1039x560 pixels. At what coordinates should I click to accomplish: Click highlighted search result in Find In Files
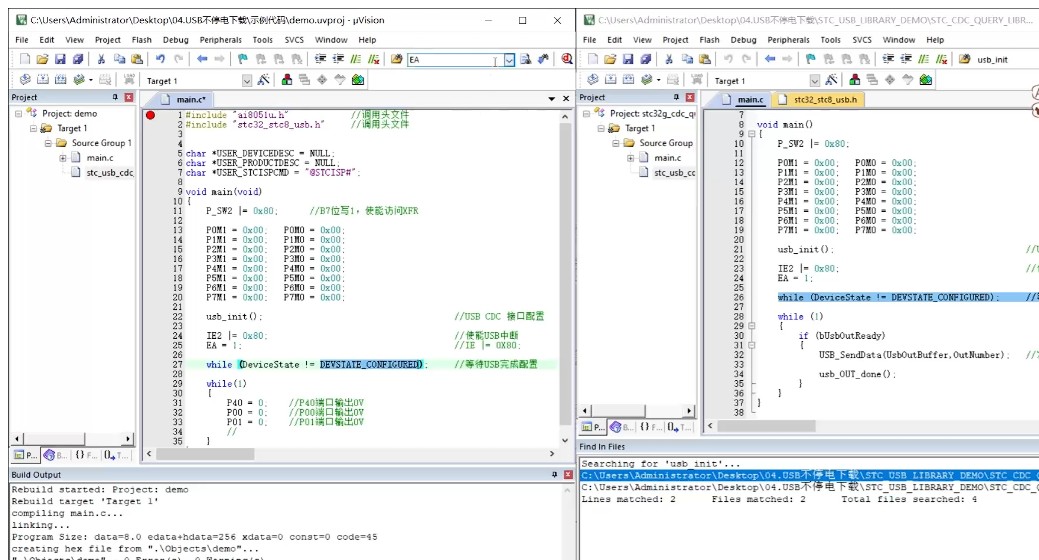point(809,475)
